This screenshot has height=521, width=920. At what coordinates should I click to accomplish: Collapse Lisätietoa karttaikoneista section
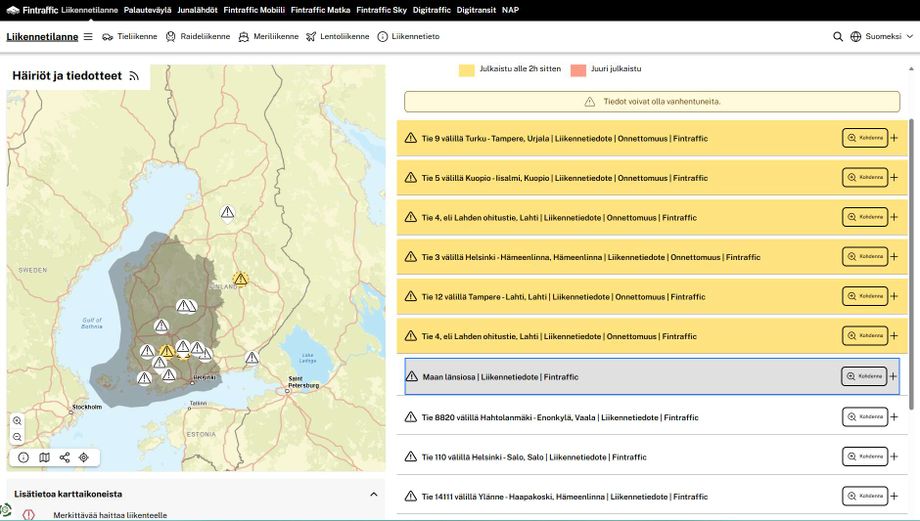pyautogui.click(x=374, y=494)
